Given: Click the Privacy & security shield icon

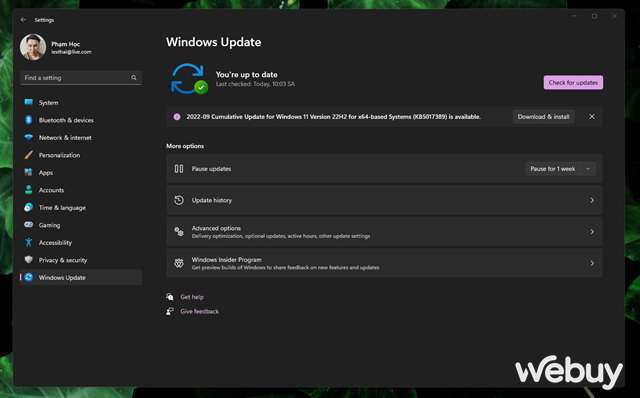Looking at the screenshot, I should click(x=29, y=260).
